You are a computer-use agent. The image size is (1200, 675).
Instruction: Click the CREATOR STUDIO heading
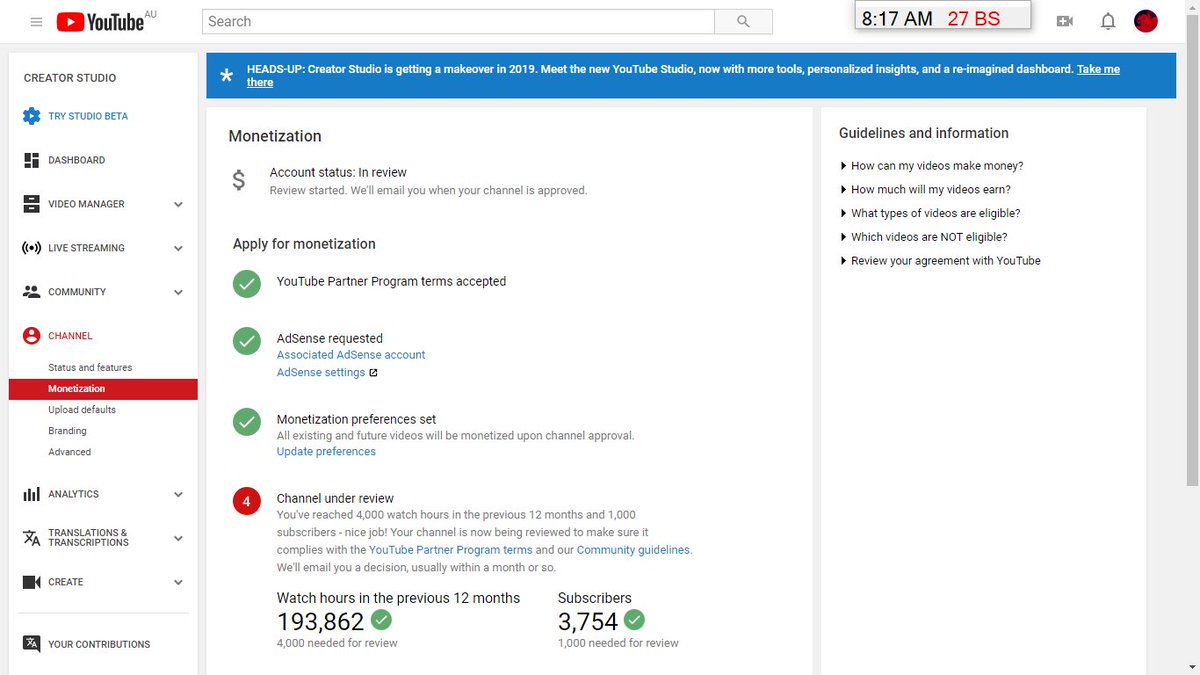click(70, 78)
